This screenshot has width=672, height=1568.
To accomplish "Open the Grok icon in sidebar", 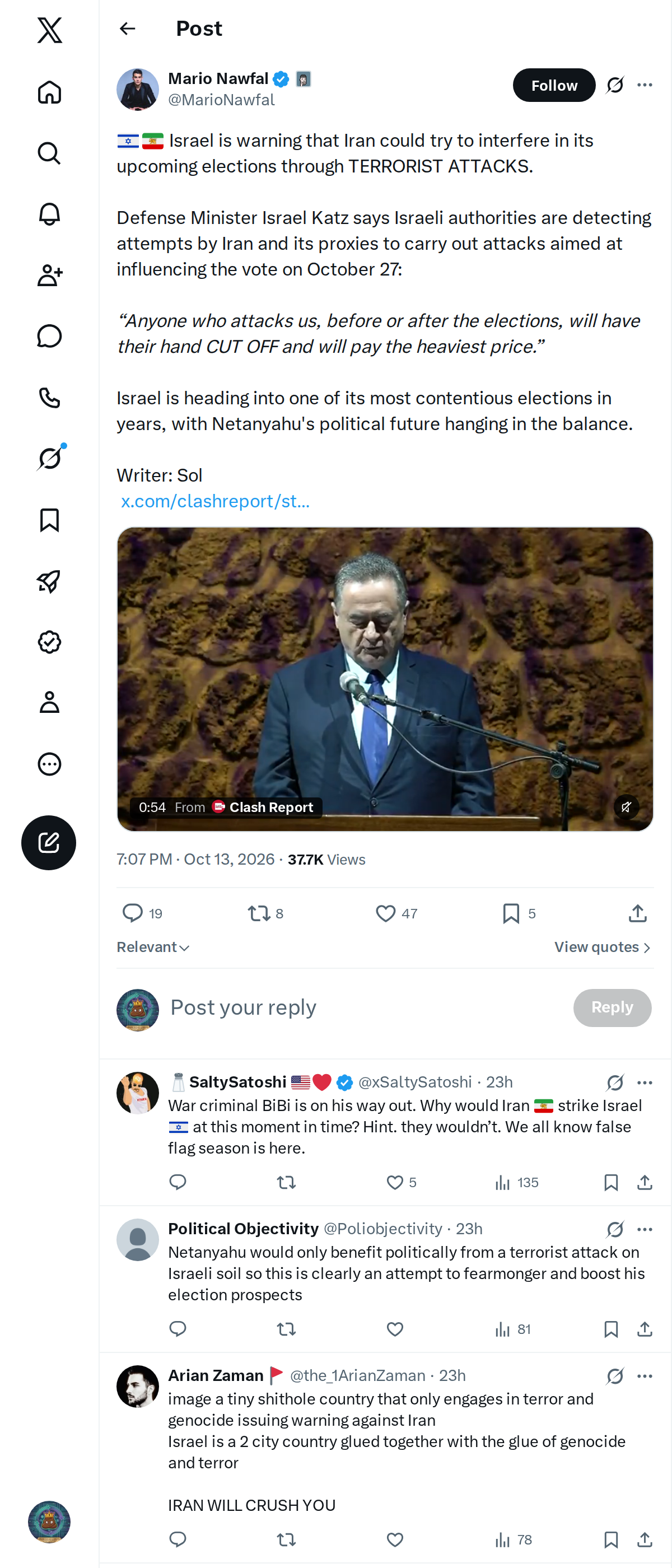I will 49,458.
